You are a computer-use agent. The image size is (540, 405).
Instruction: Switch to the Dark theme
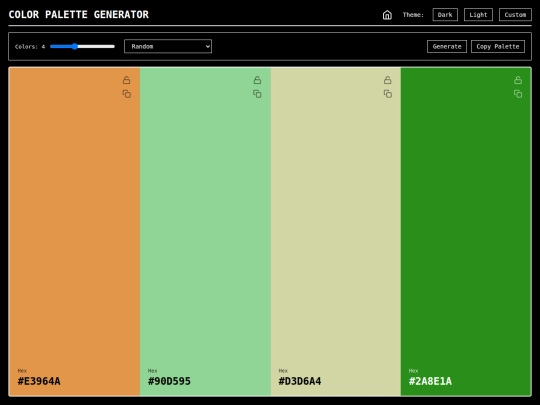445,15
